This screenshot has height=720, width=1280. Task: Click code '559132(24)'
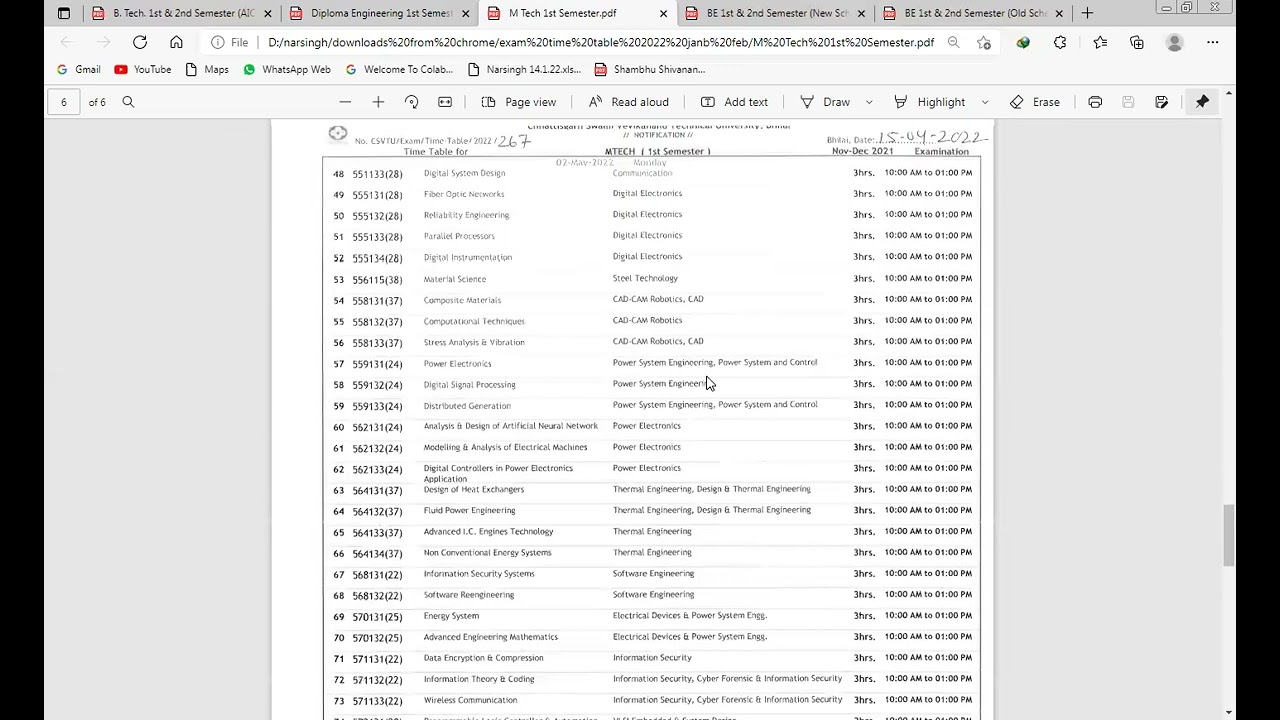377,385
